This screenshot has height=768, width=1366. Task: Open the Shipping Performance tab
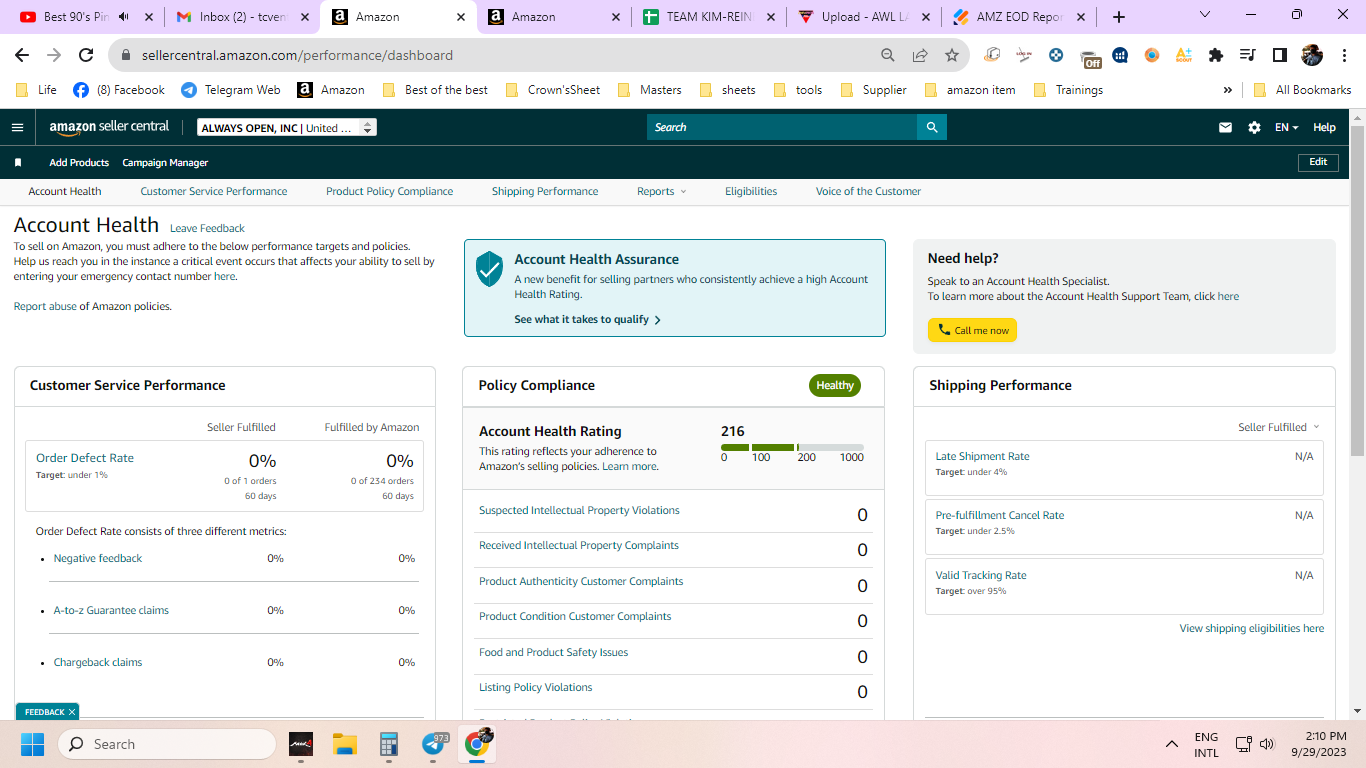click(545, 191)
